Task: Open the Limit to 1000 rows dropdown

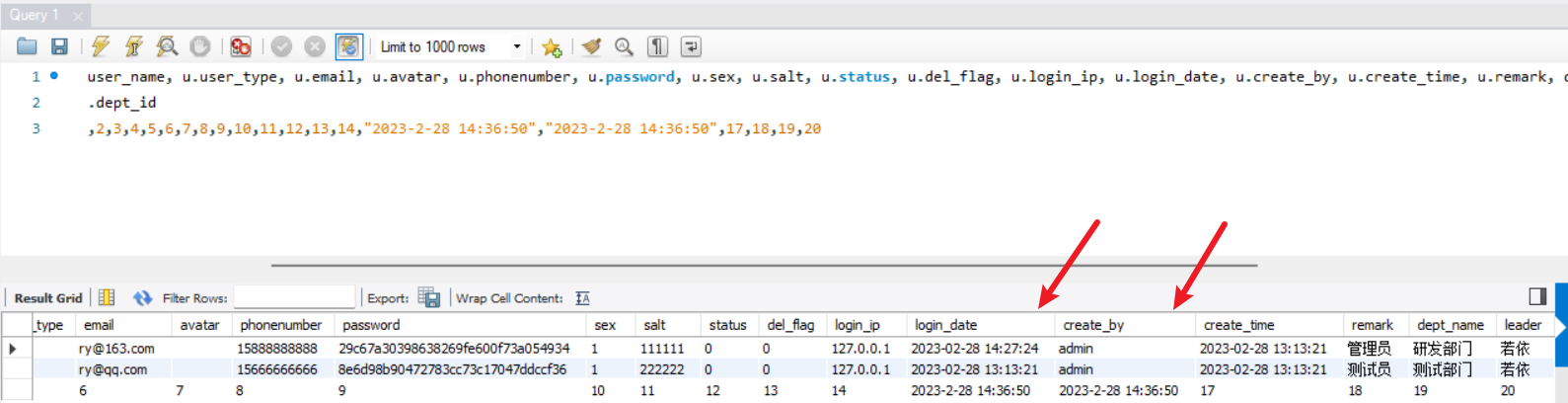Action: (516, 46)
